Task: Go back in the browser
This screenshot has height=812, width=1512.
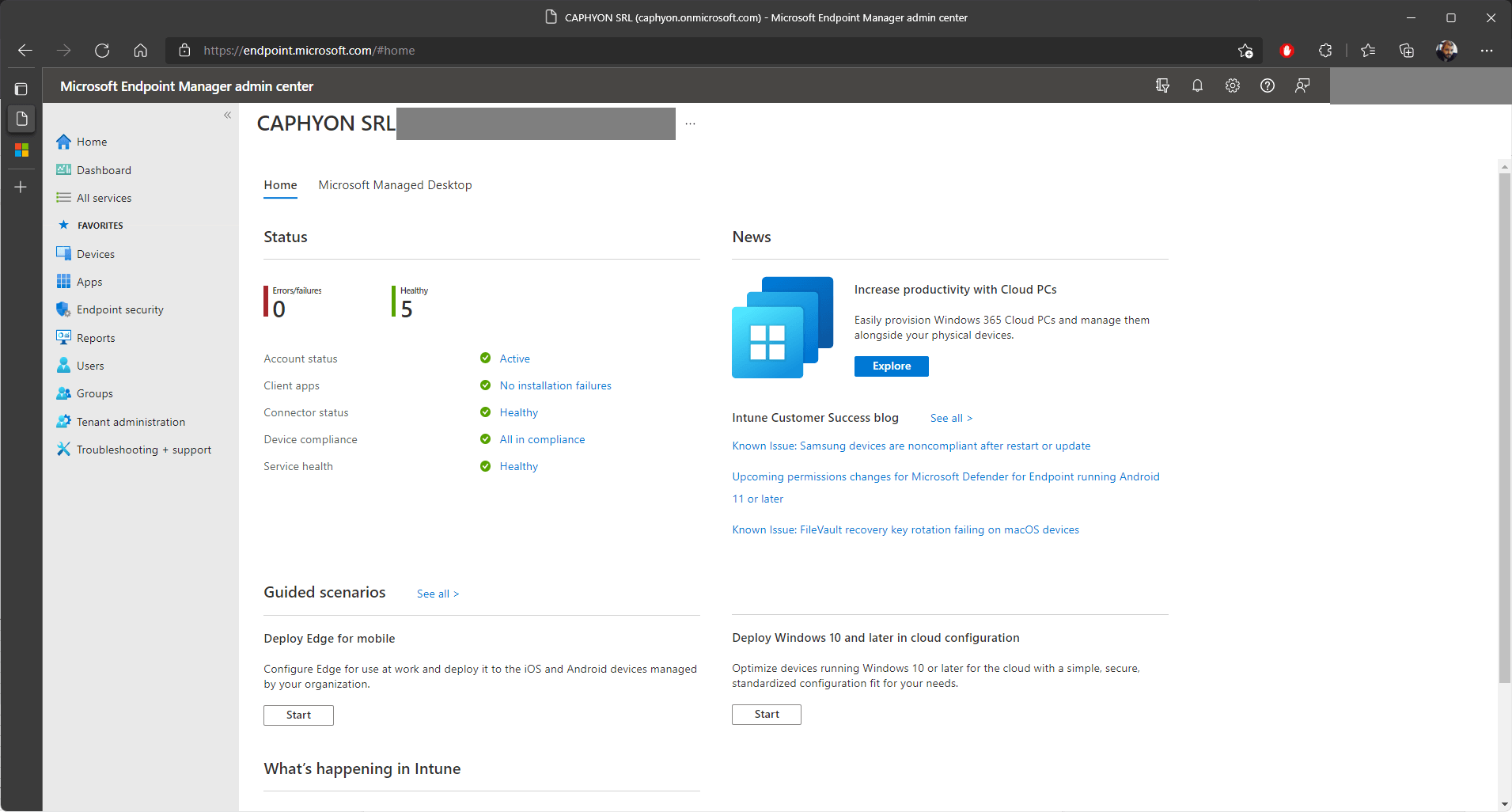Action: pos(25,51)
